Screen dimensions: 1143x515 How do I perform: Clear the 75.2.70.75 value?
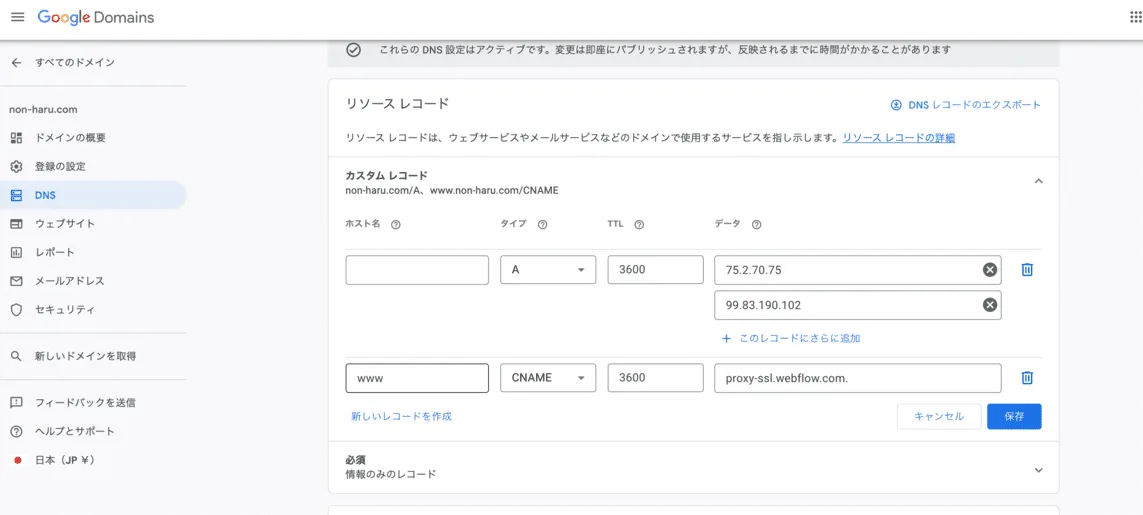[x=990, y=270]
